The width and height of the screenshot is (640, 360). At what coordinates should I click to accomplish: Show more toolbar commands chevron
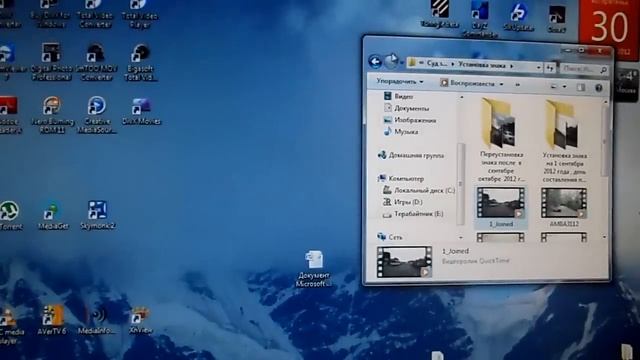pyautogui.click(x=518, y=84)
